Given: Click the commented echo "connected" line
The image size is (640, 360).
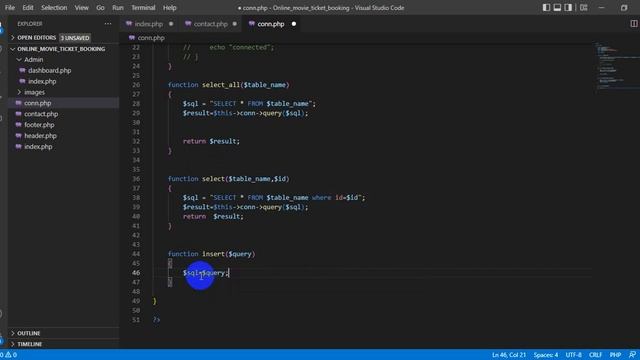Looking at the screenshot, I should click(229, 47).
